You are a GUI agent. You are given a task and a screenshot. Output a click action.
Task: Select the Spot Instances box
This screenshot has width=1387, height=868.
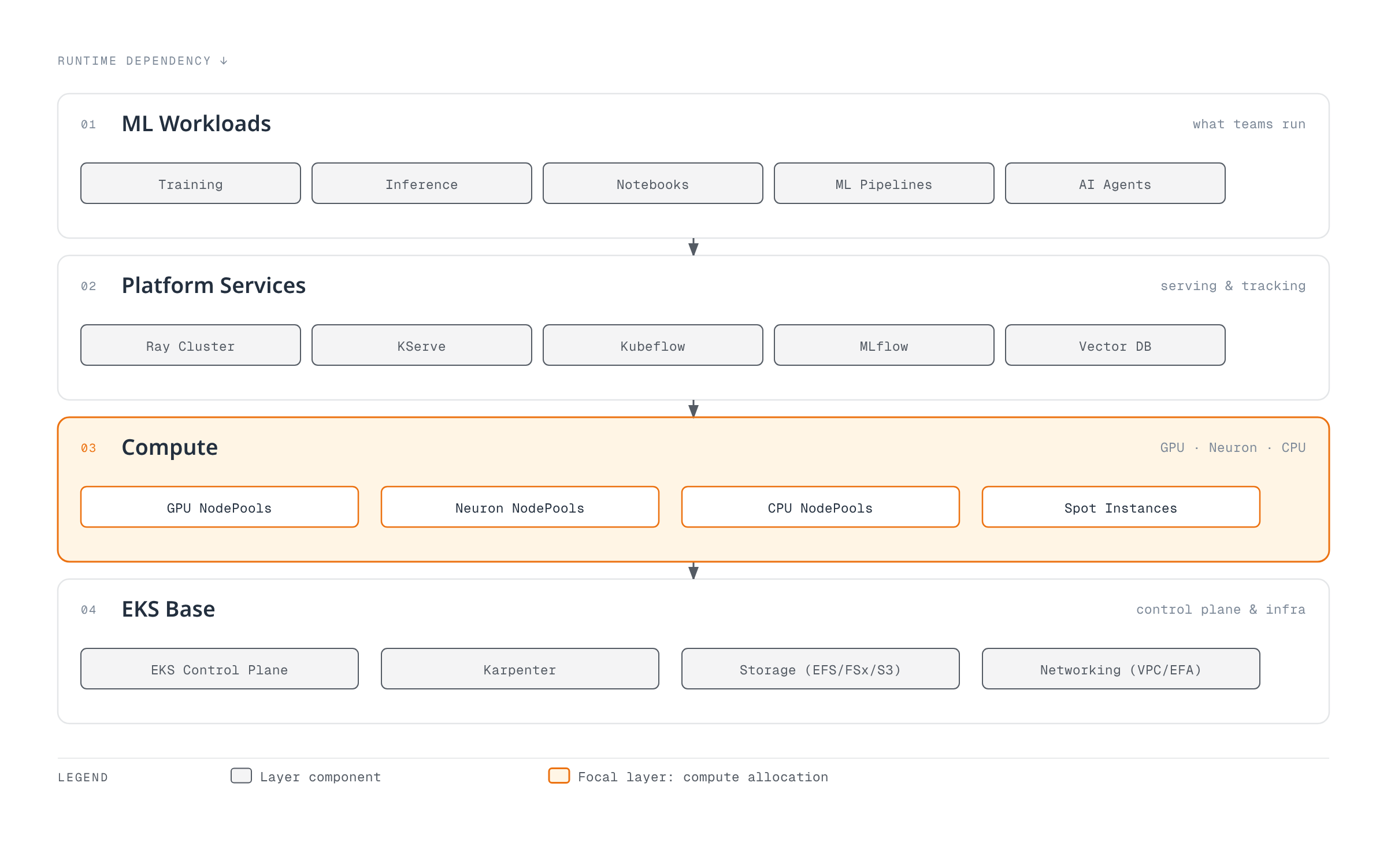pos(1121,507)
